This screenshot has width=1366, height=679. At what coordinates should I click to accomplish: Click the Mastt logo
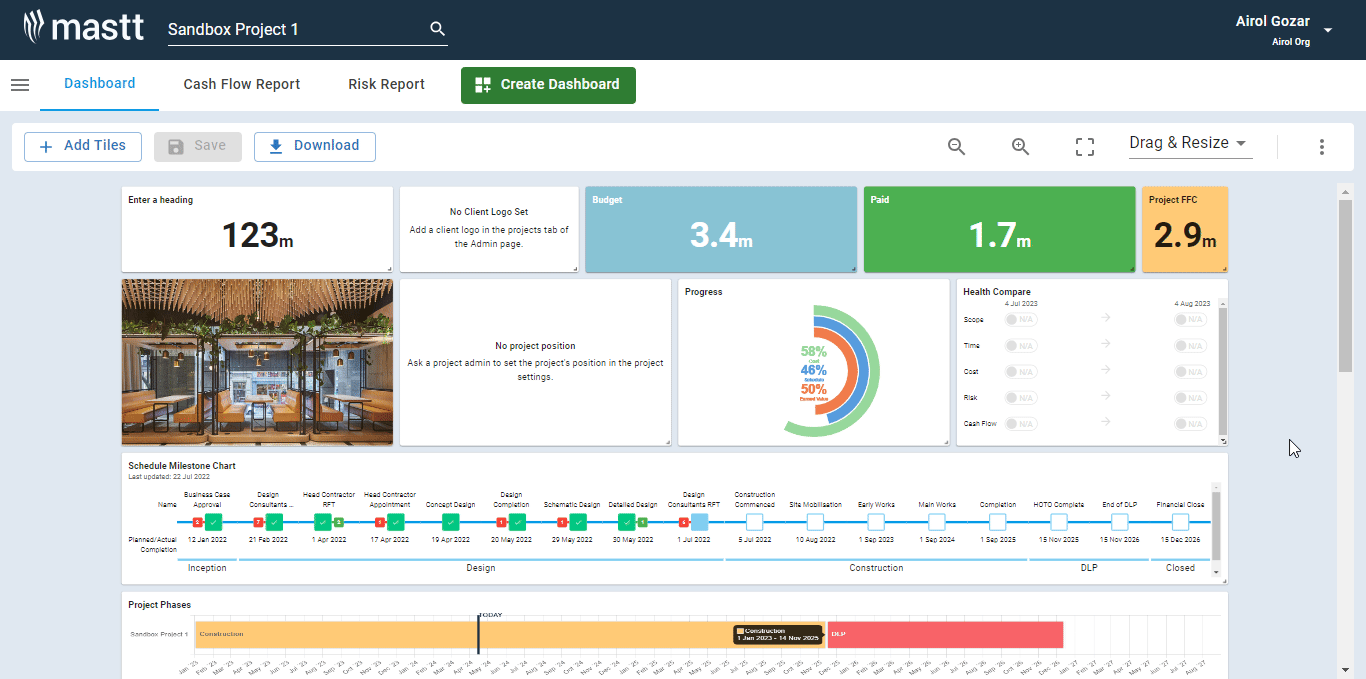click(84, 27)
